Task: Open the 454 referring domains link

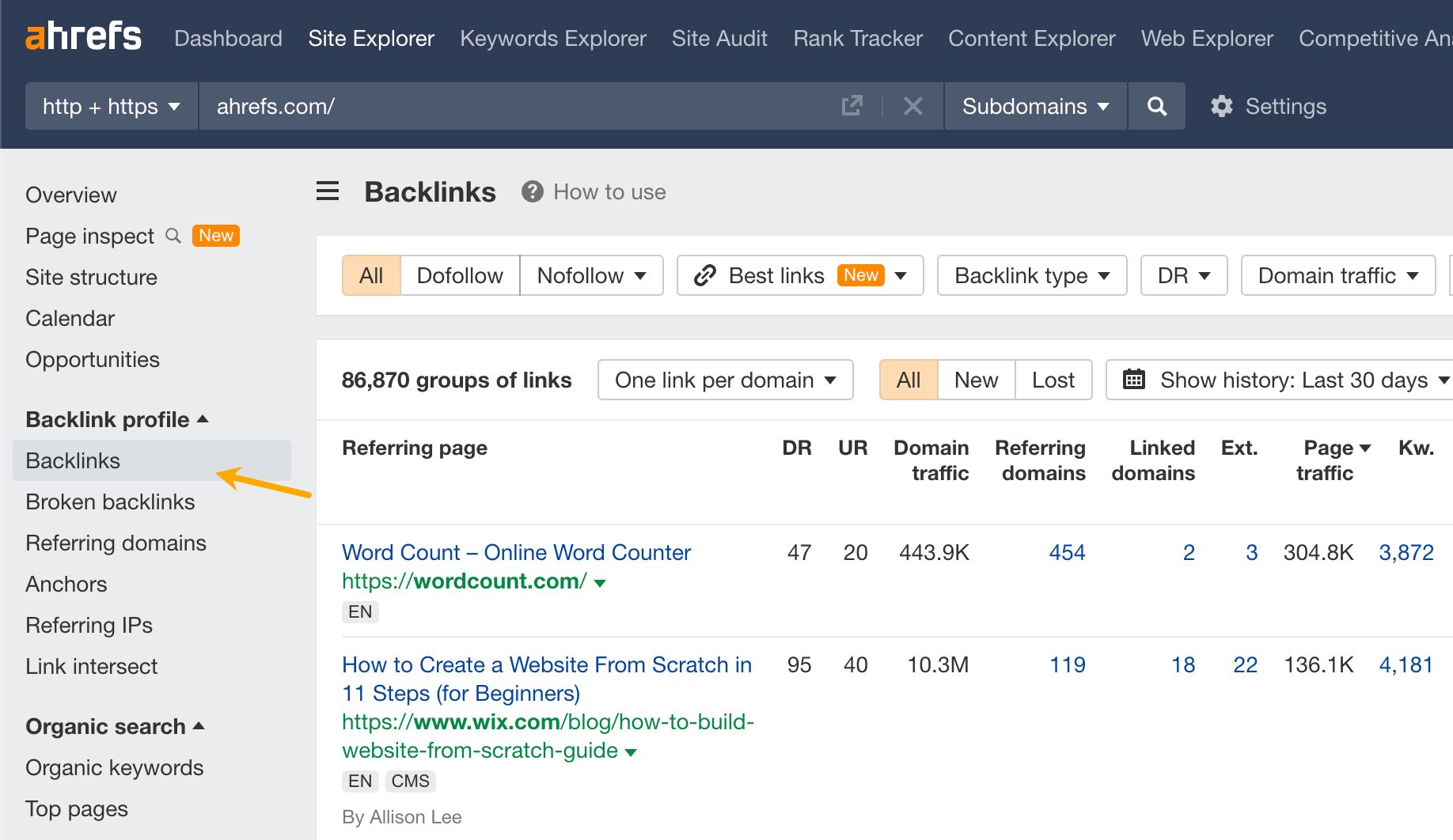Action: coord(1067,553)
